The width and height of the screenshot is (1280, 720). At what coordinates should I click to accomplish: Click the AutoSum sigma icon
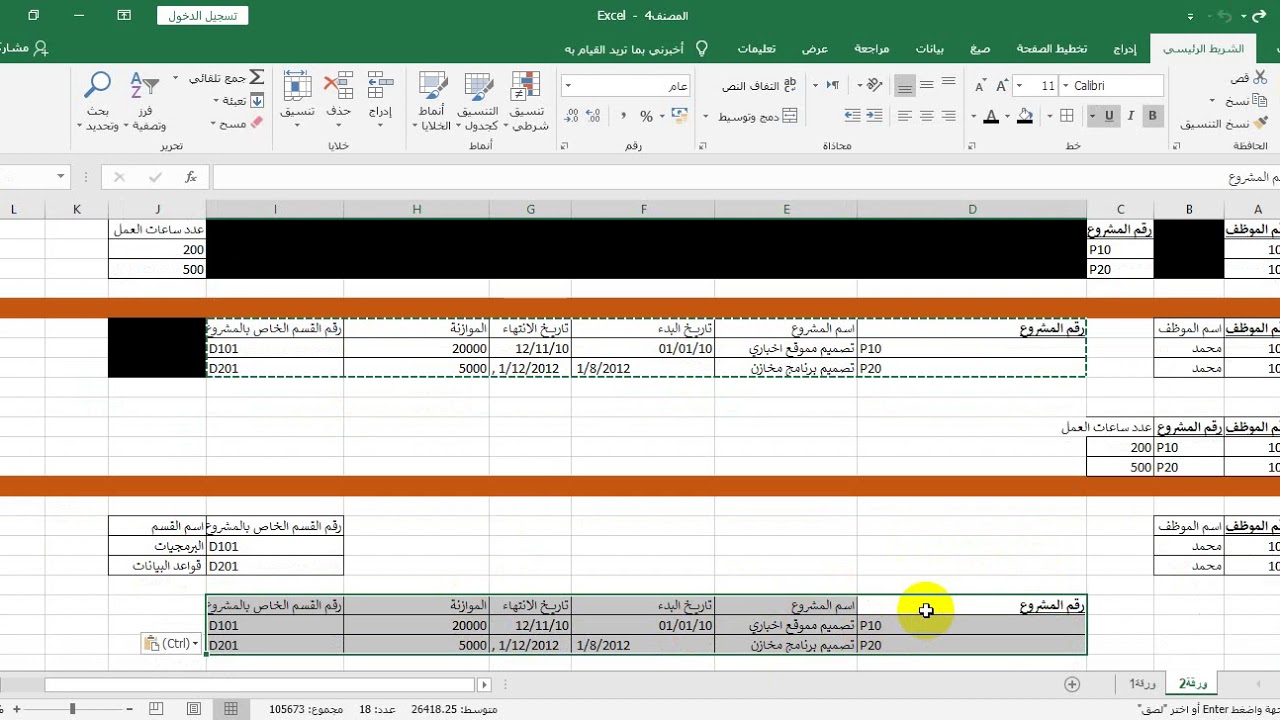(x=256, y=78)
